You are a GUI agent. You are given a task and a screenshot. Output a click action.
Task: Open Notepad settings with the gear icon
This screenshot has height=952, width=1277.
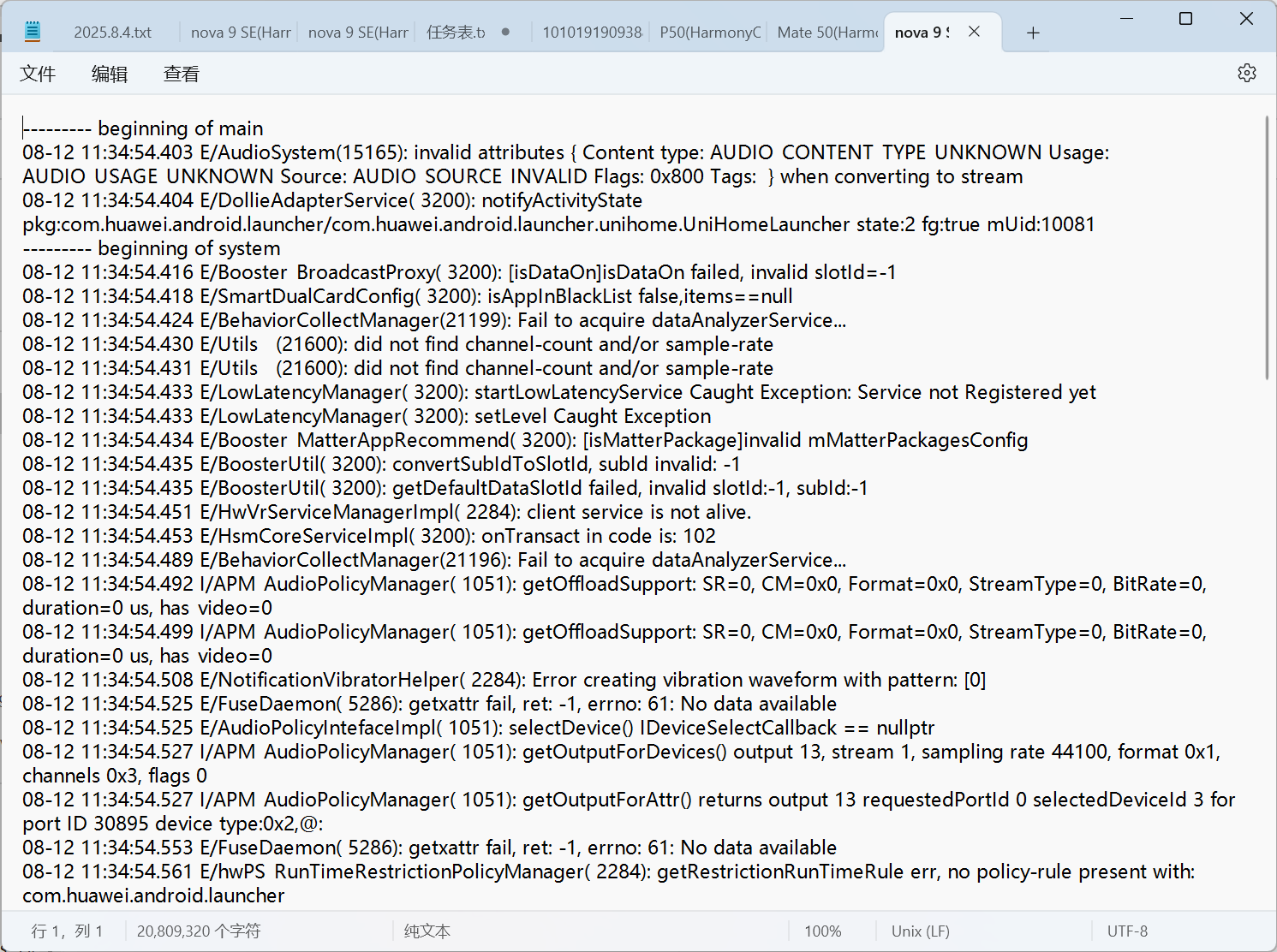pyautogui.click(x=1246, y=73)
